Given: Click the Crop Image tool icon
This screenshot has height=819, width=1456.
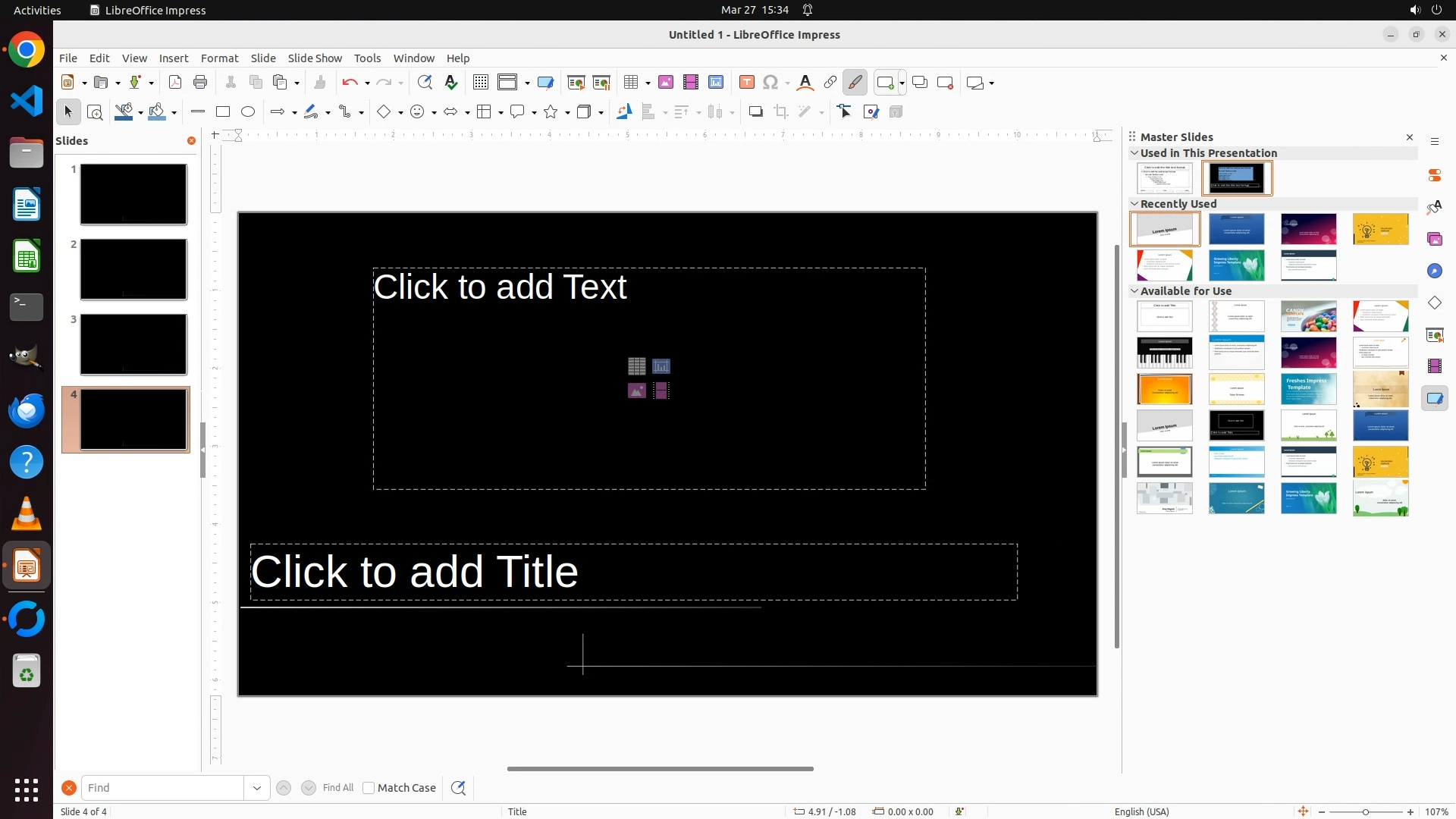Looking at the screenshot, I should pyautogui.click(x=781, y=112).
